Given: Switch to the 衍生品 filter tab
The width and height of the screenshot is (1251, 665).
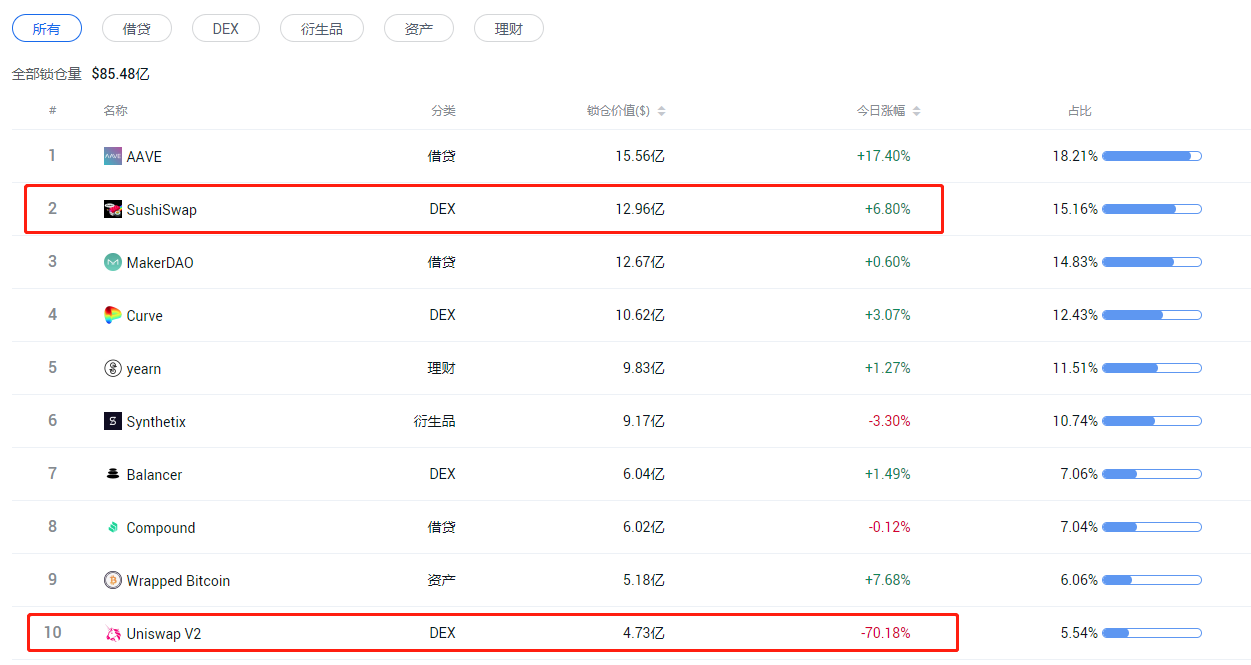Looking at the screenshot, I should coord(322,28).
